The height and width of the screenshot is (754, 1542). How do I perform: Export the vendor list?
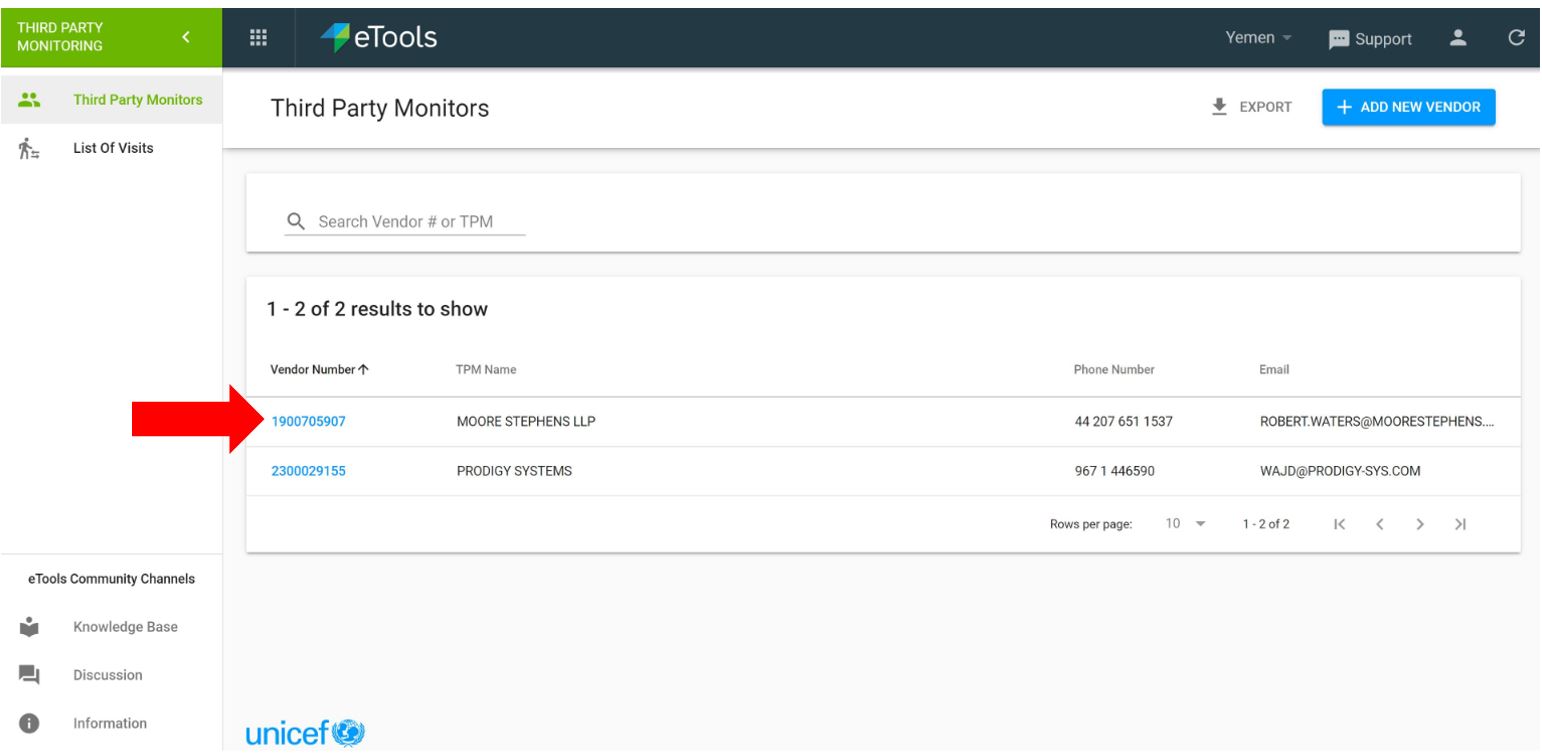coord(1251,107)
